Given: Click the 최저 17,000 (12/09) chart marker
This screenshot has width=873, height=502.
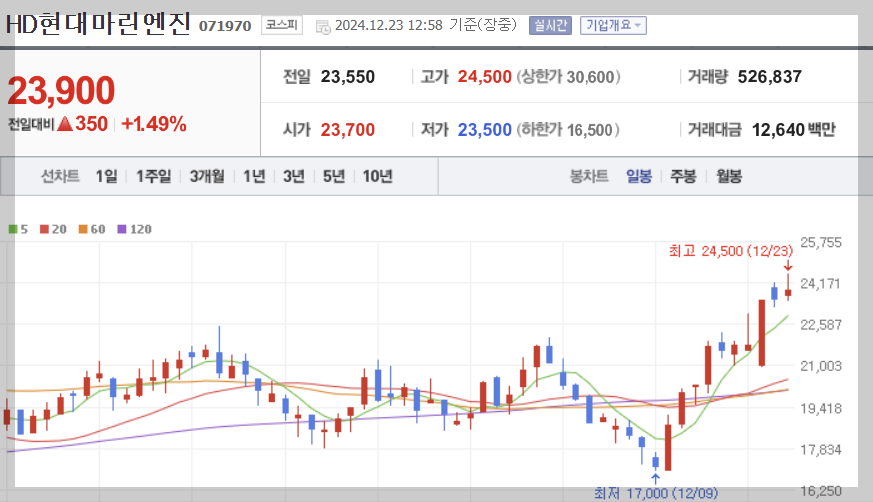Looking at the screenshot, I should [x=655, y=493].
